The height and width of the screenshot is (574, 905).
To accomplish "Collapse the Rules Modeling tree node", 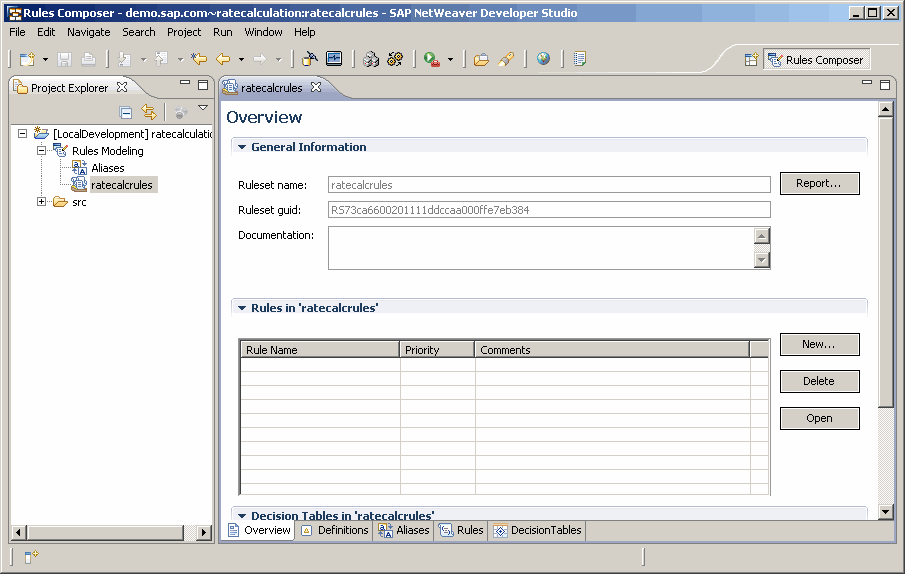I will point(42,151).
